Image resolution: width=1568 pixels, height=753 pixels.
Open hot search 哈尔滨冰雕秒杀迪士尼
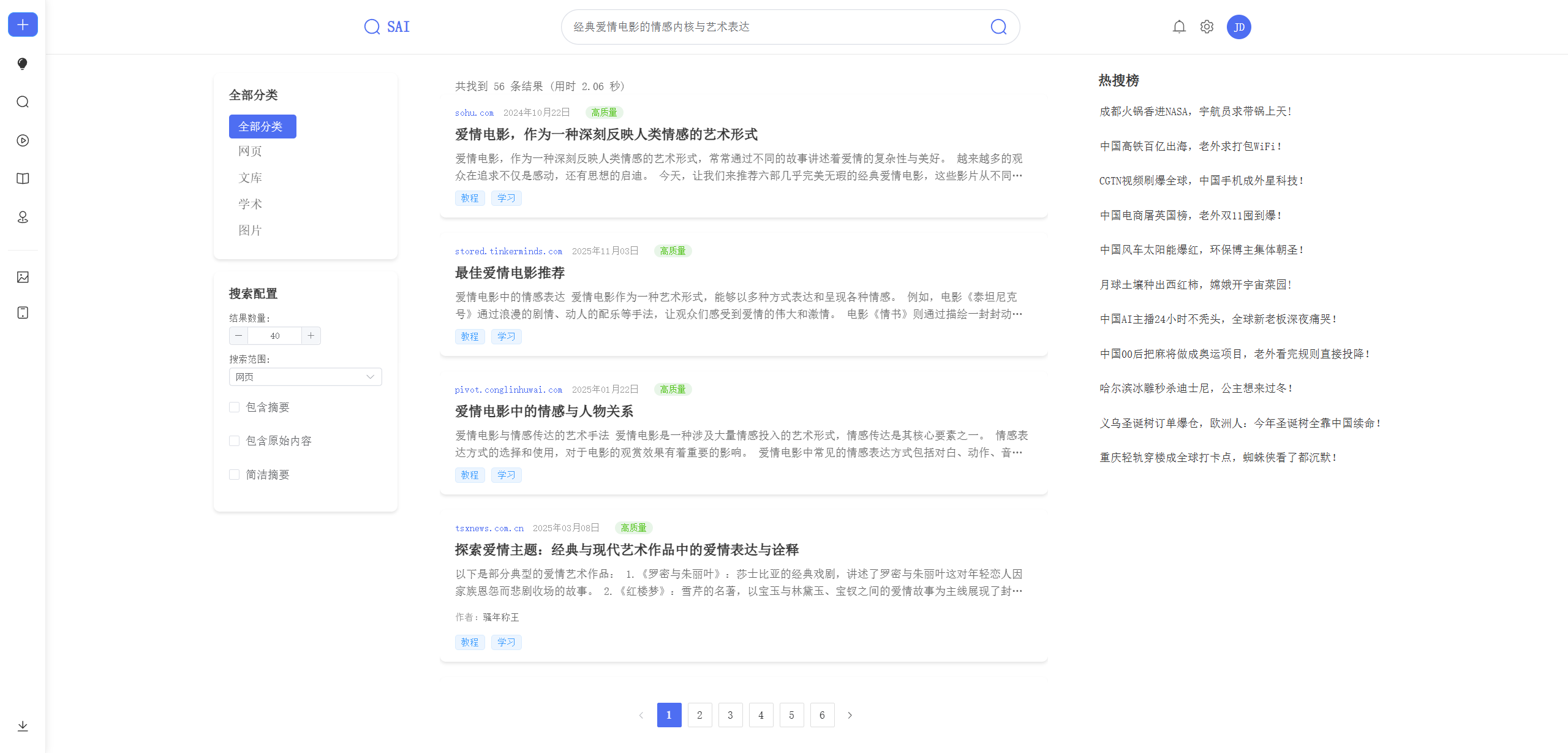click(x=1195, y=388)
